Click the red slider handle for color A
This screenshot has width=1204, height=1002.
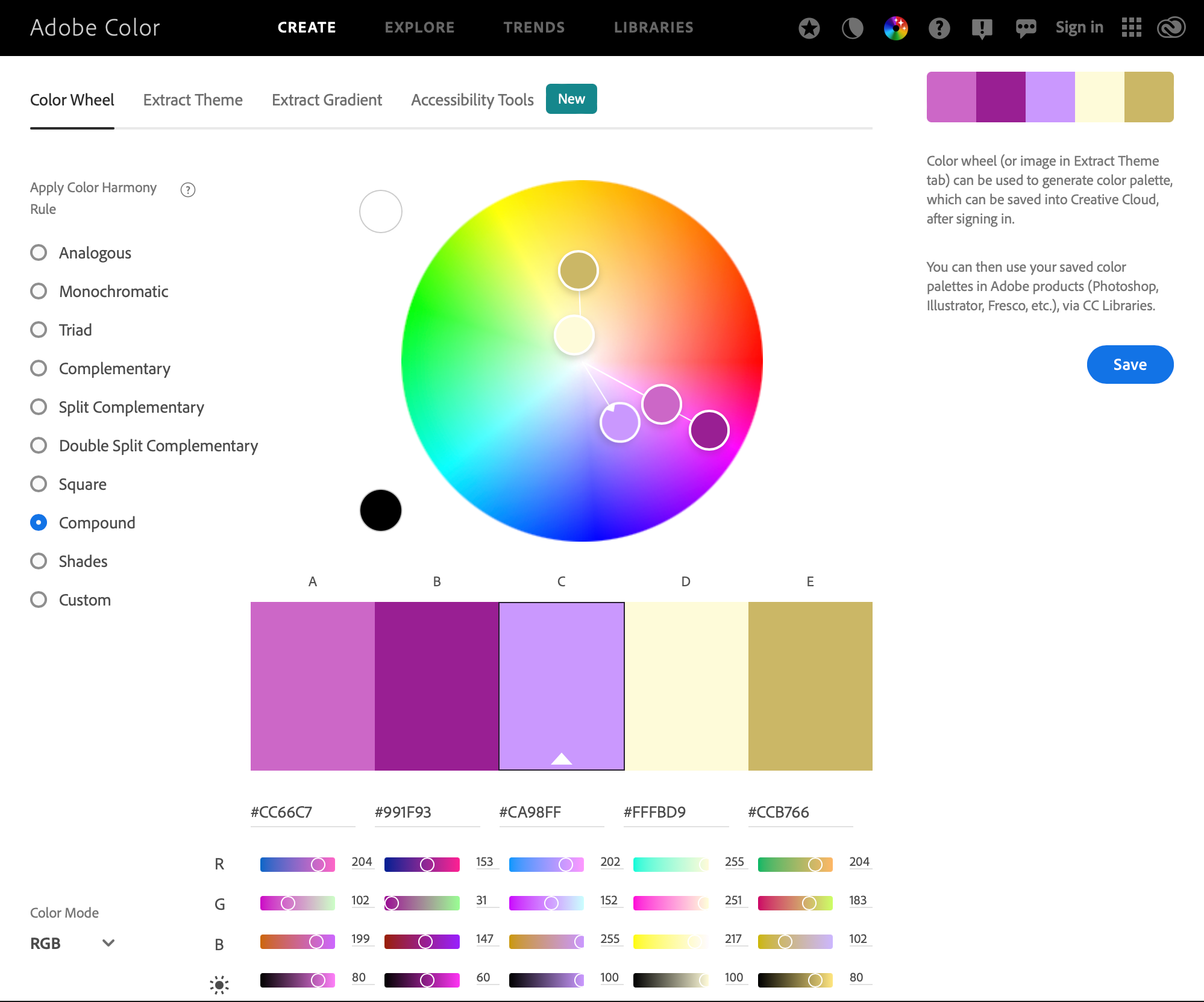(318, 865)
